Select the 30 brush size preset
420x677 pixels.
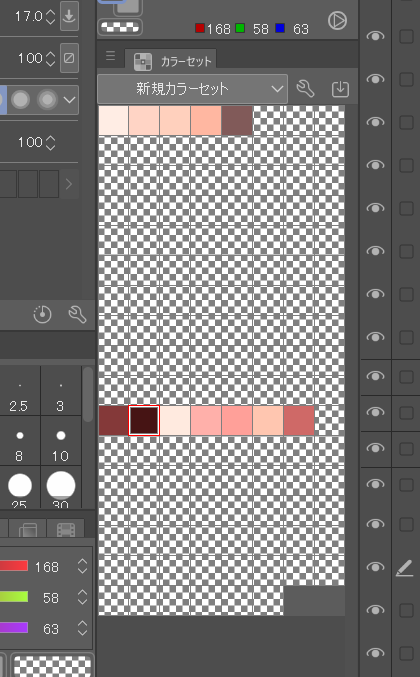60,489
